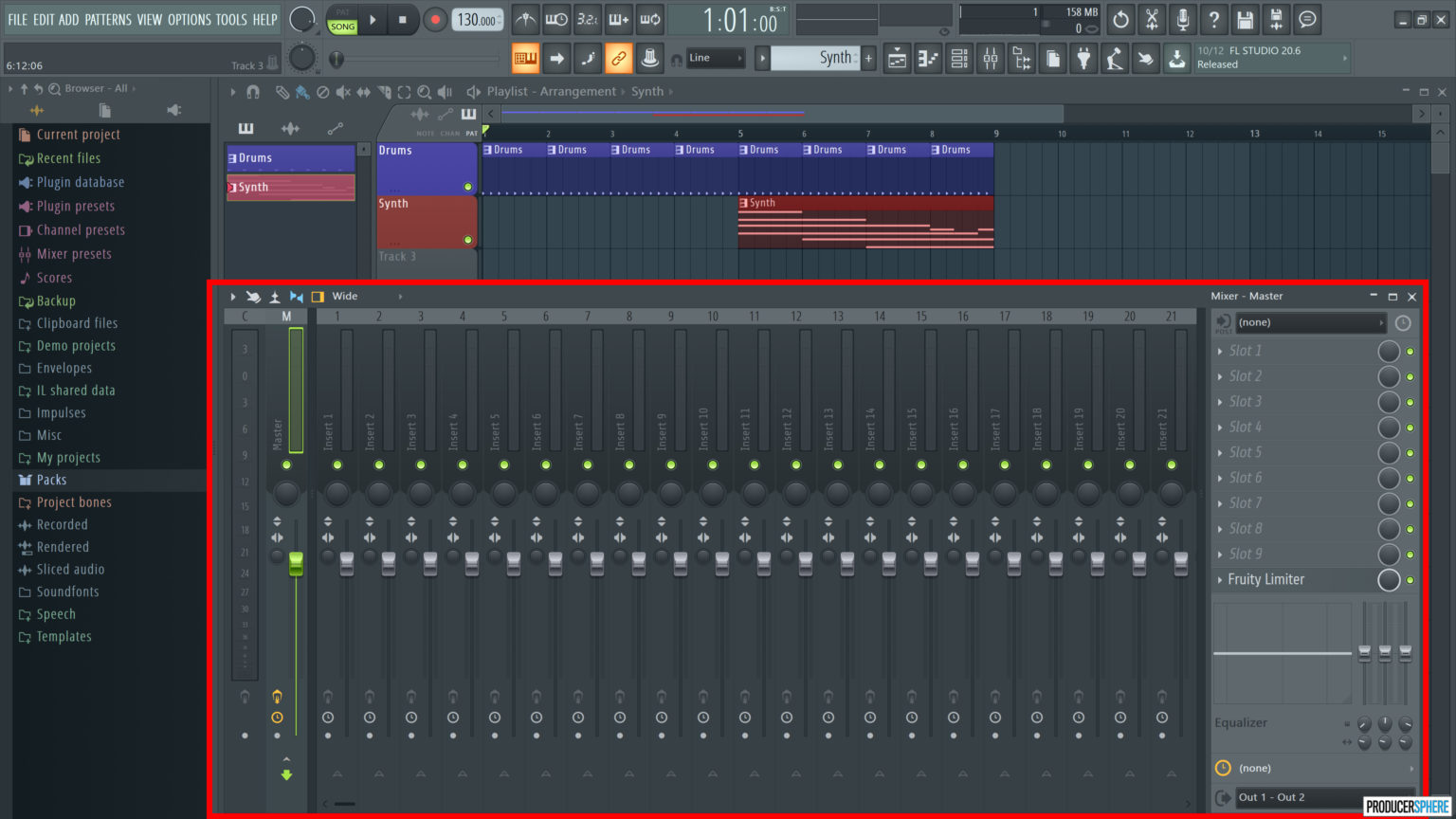
Task: Mute the Master channel's green mute light
Action: pos(287,464)
